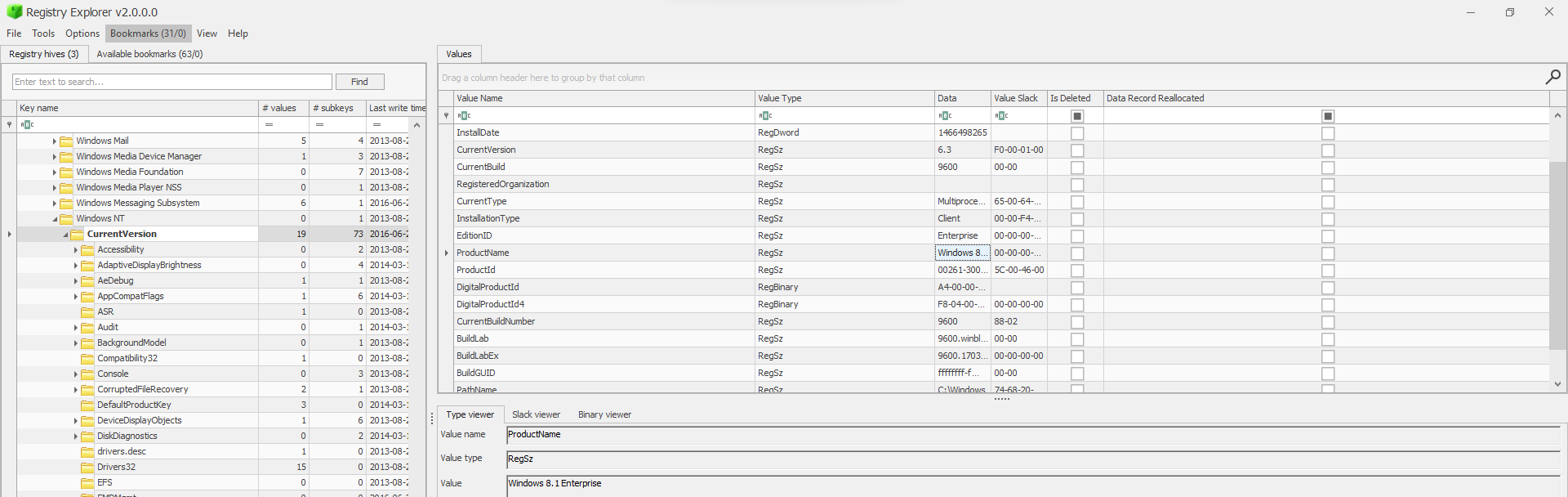Switch to the Slack viewer tab

(536, 414)
